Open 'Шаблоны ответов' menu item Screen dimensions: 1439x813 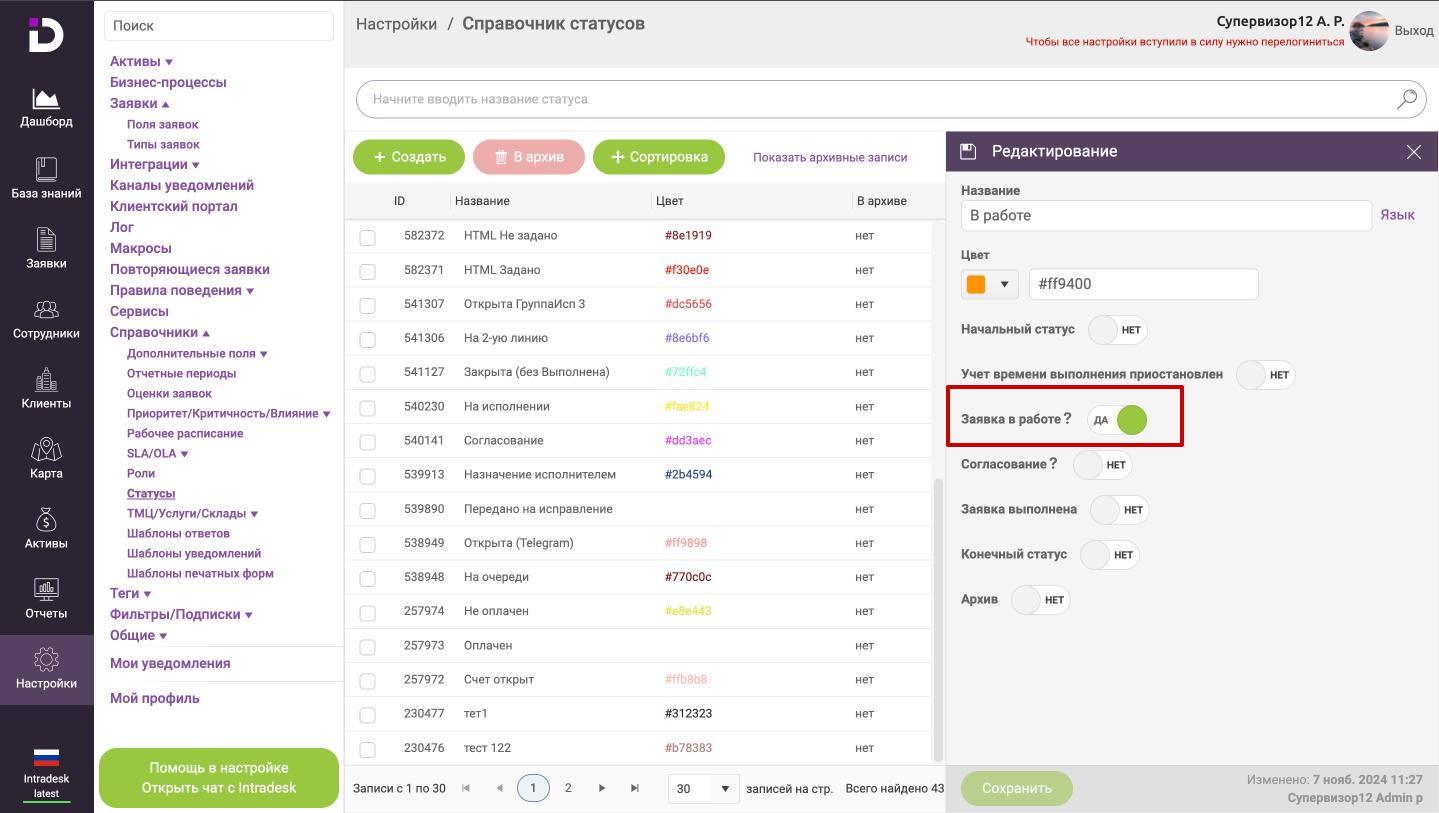click(178, 533)
